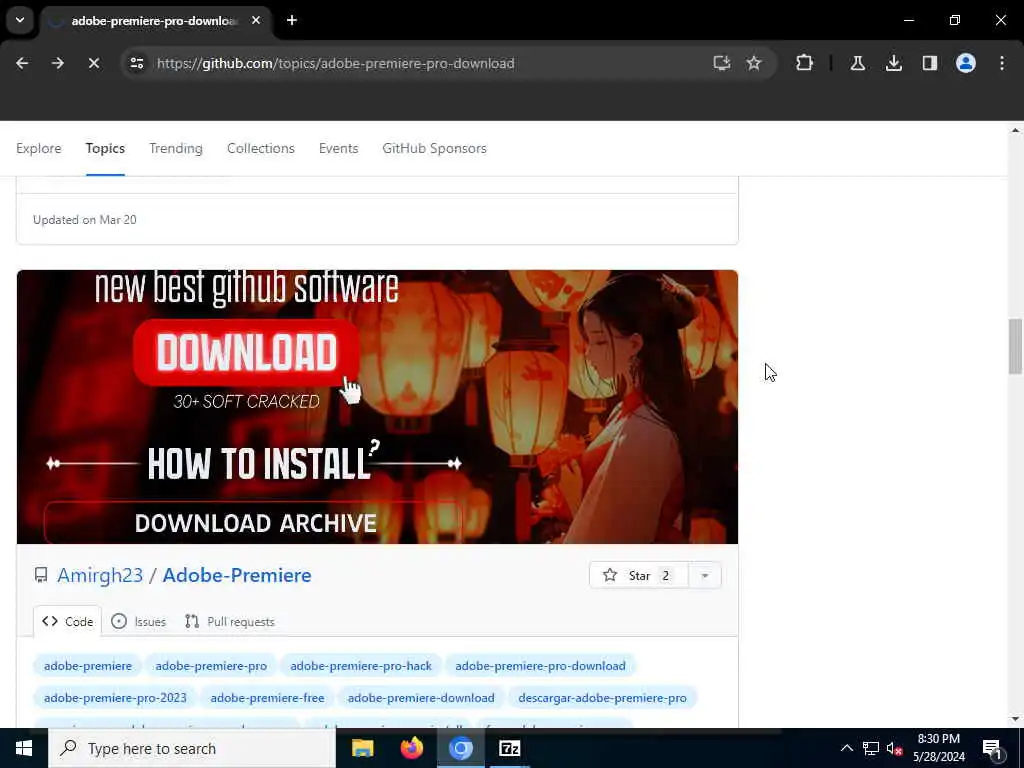Open the Adobe-Premiere repository link

[237, 575]
